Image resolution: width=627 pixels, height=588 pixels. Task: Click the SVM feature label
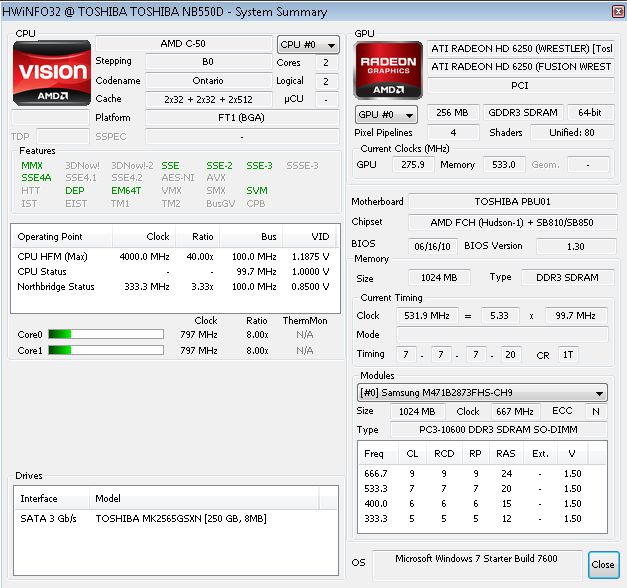pos(257,190)
